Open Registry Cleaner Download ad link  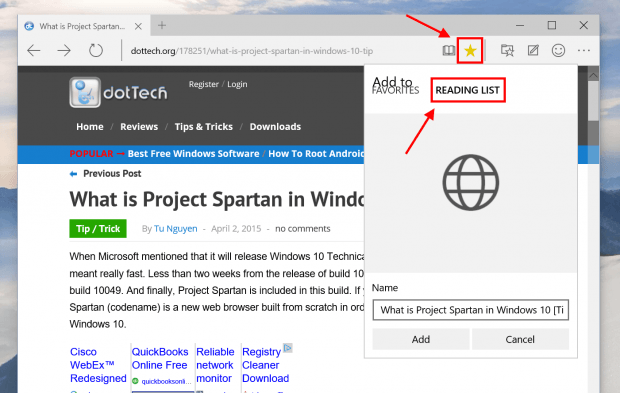[x=265, y=365]
